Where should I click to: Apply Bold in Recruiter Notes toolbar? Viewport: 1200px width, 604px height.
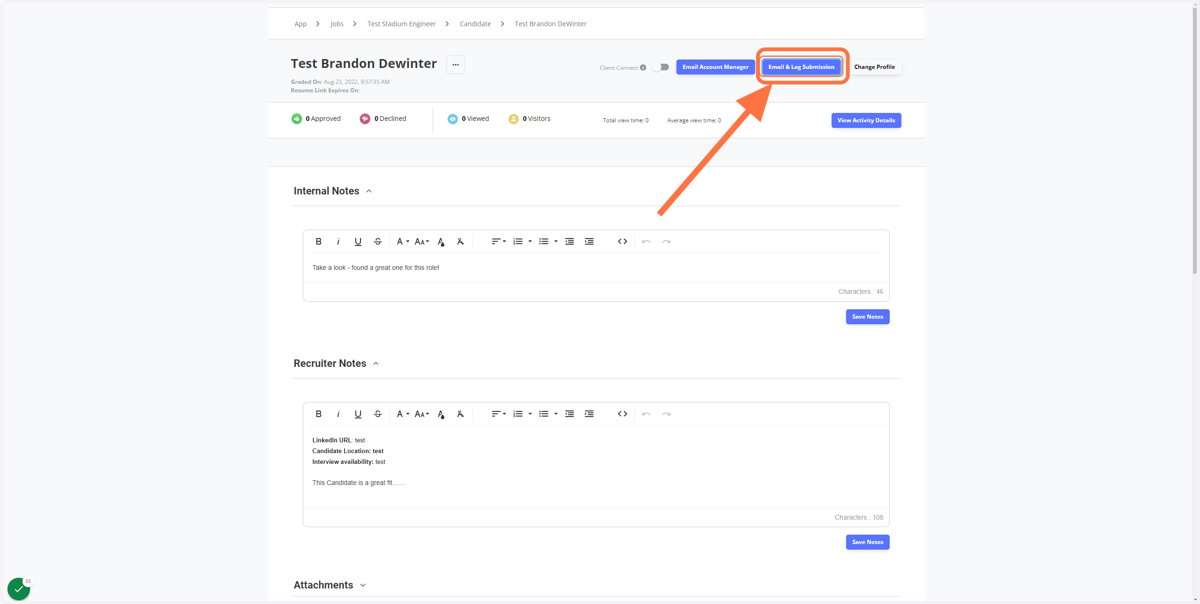click(319, 414)
